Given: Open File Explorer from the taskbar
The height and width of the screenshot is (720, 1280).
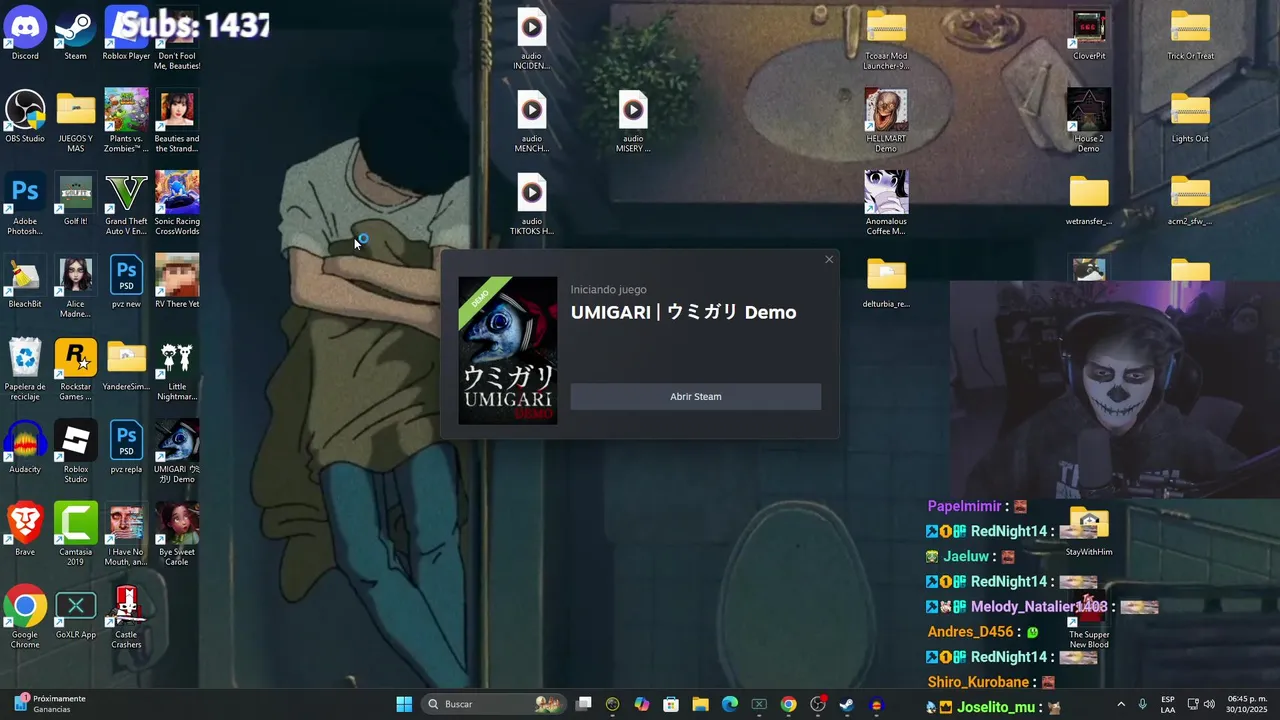Looking at the screenshot, I should (700, 704).
